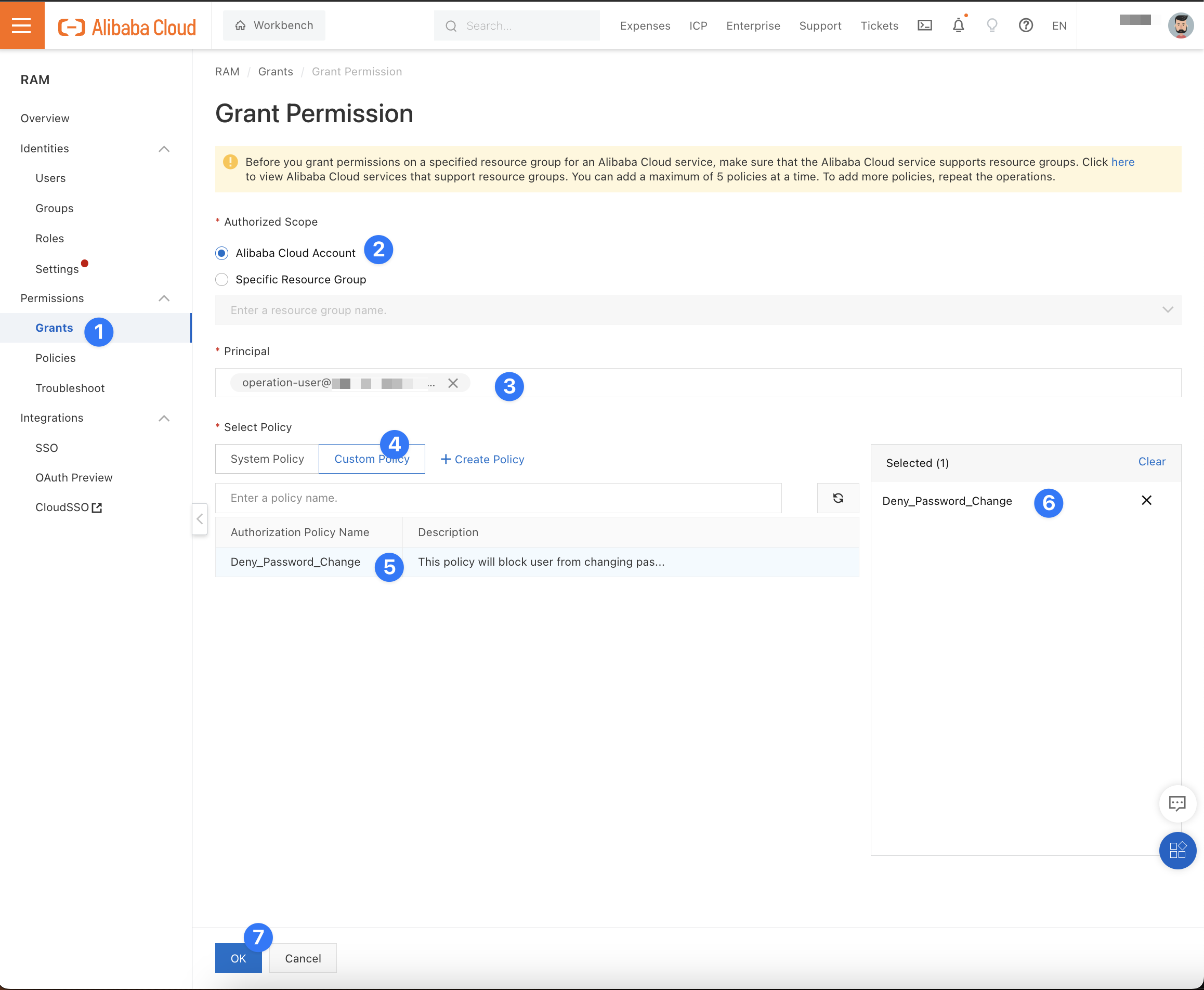Remove Deny_Password_Change from Selected list
1204x990 pixels.
[1146, 501]
